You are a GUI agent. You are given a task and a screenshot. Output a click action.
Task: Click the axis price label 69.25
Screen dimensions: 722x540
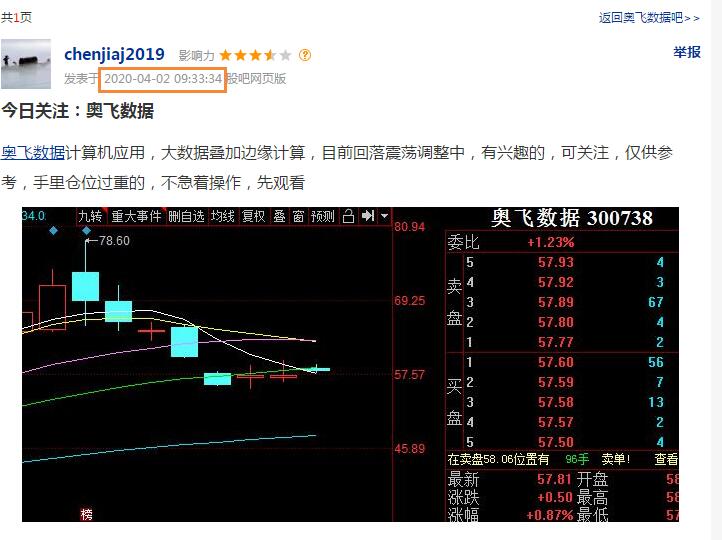pos(409,301)
